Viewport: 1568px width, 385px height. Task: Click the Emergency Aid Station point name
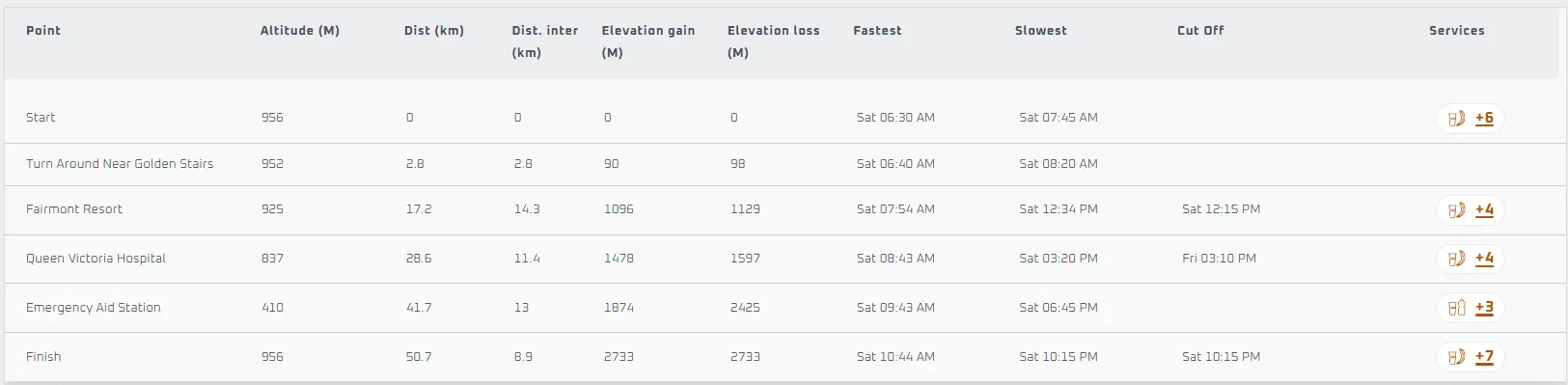tap(94, 308)
